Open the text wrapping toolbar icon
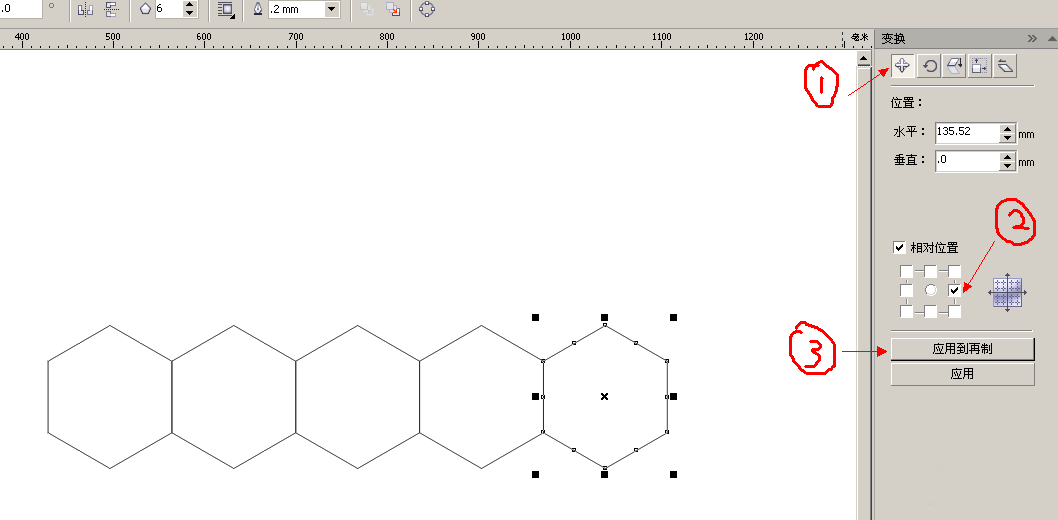 point(226,9)
